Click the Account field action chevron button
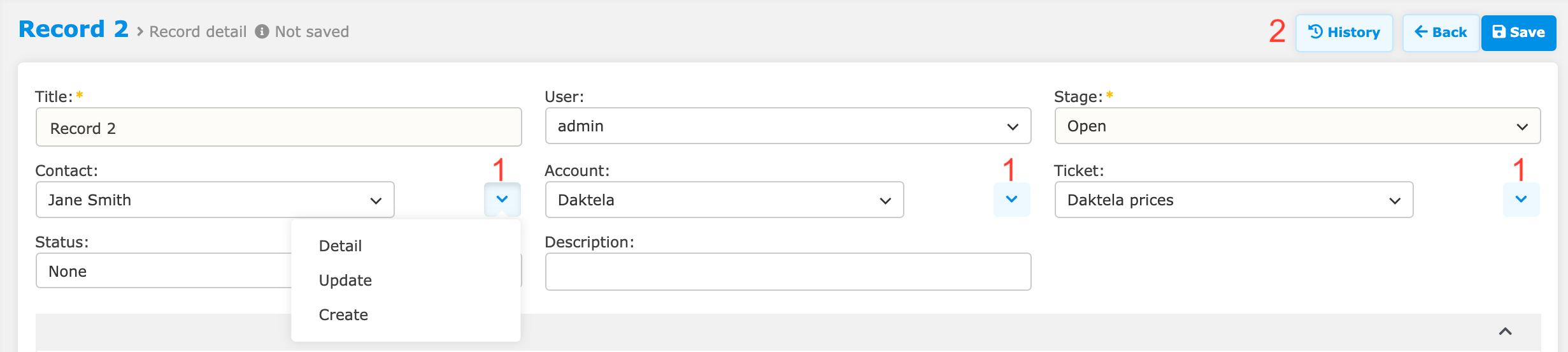Viewport: 1568px width, 352px height. [1011, 200]
